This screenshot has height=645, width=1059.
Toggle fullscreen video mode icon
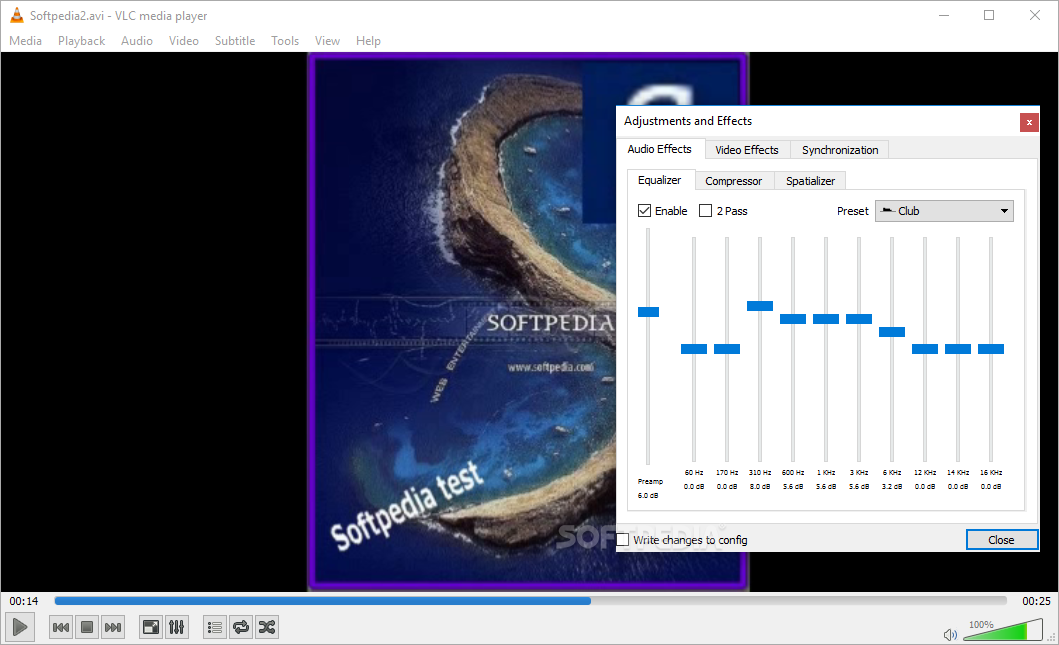(151, 627)
